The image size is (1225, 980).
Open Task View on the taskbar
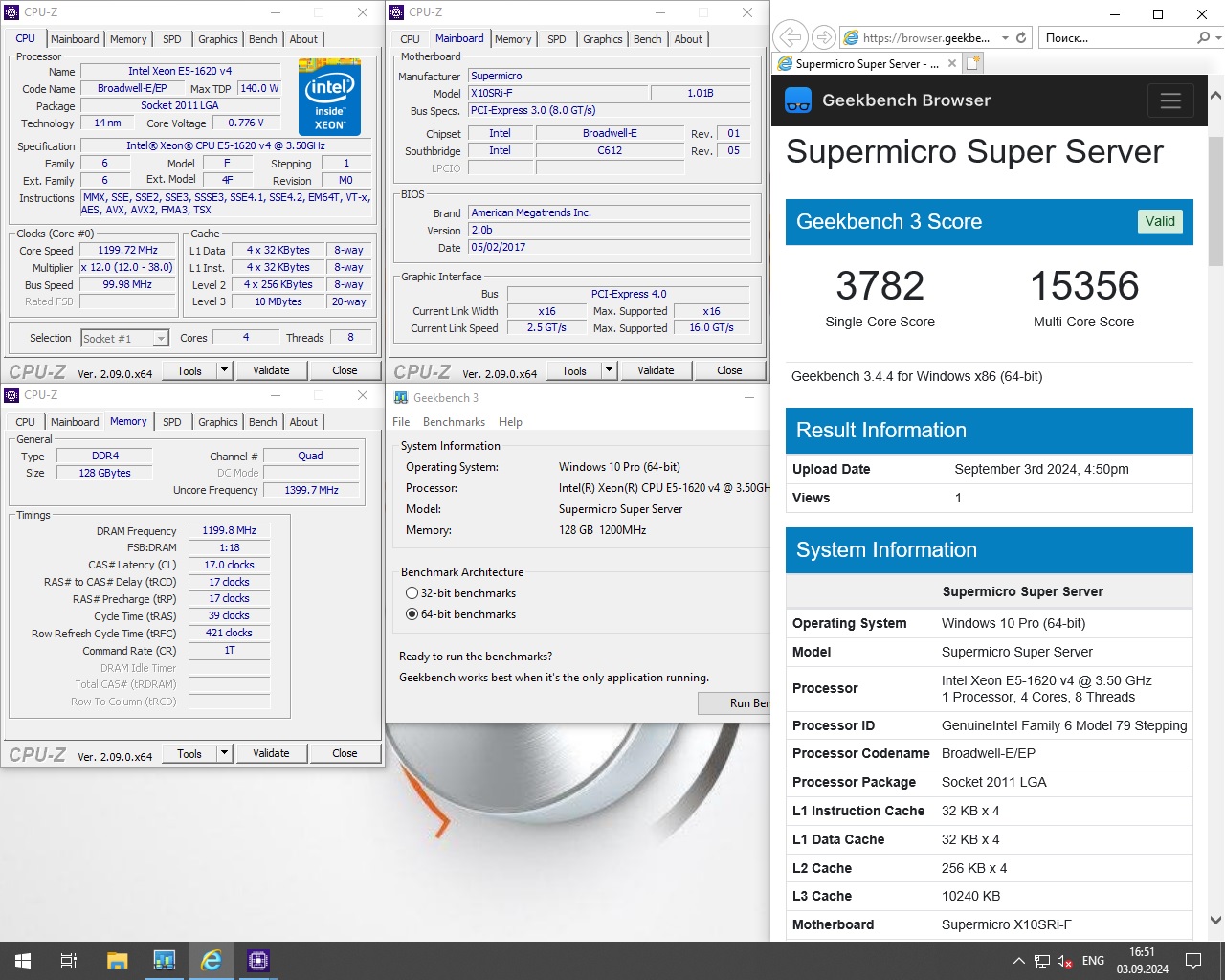[x=69, y=961]
